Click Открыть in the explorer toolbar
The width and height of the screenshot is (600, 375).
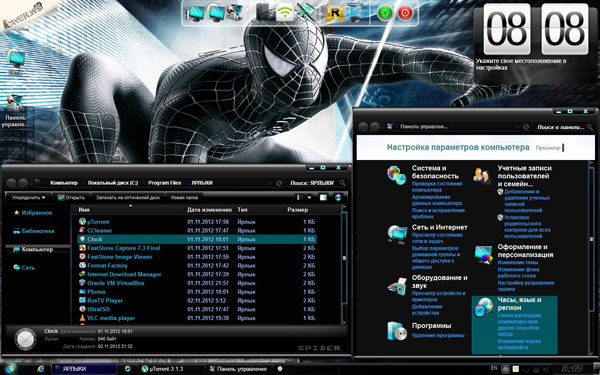pyautogui.click(x=71, y=198)
